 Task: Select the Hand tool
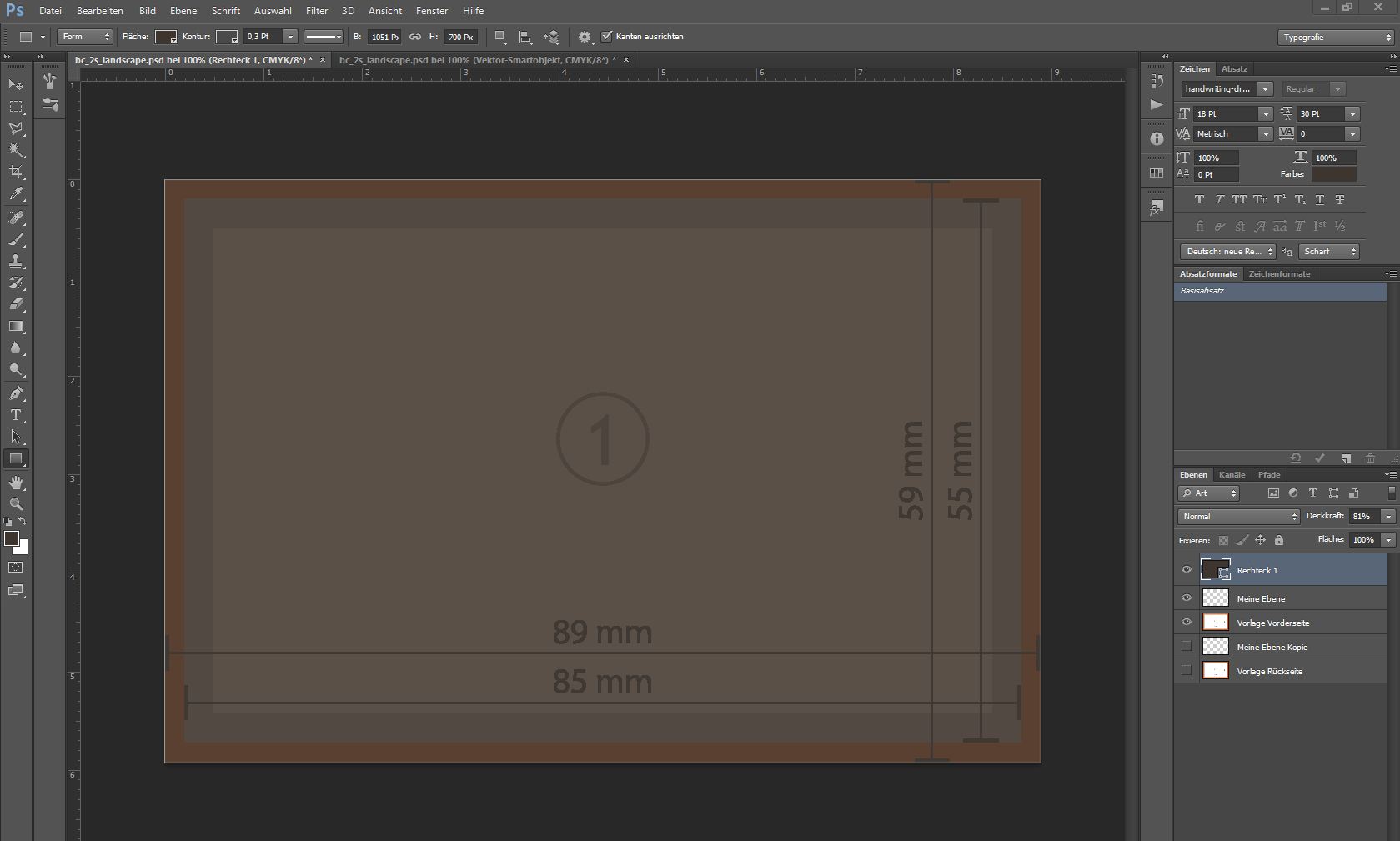pos(16,483)
